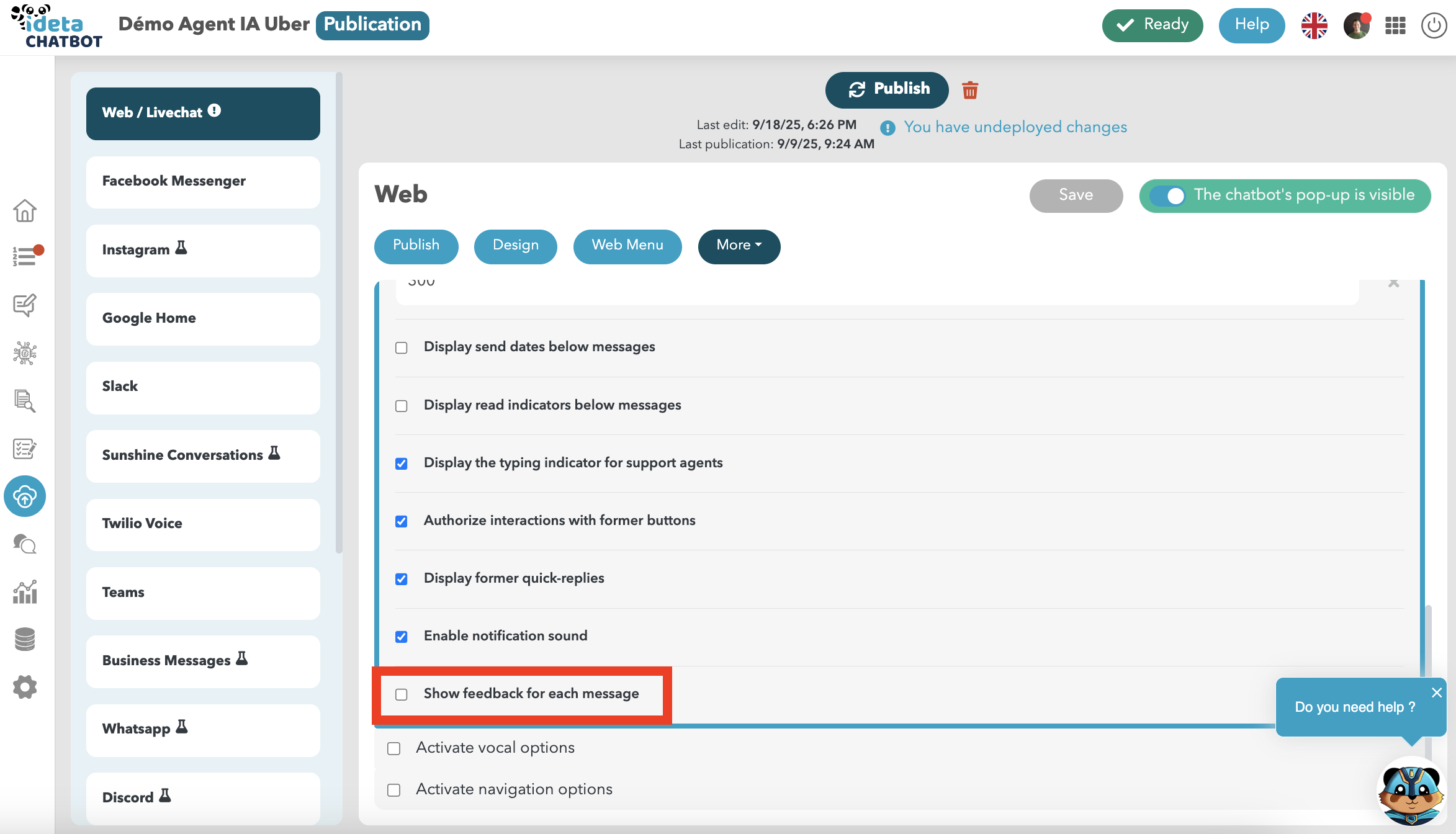Open the Web Menu tab
The width and height of the screenshot is (1456, 834).
627,246
